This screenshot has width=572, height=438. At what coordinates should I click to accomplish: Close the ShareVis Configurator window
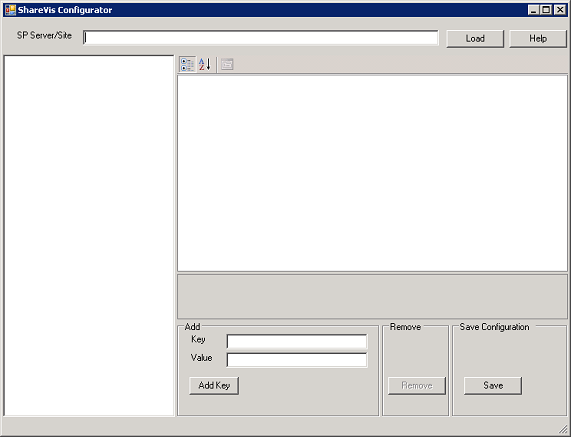[560, 10]
